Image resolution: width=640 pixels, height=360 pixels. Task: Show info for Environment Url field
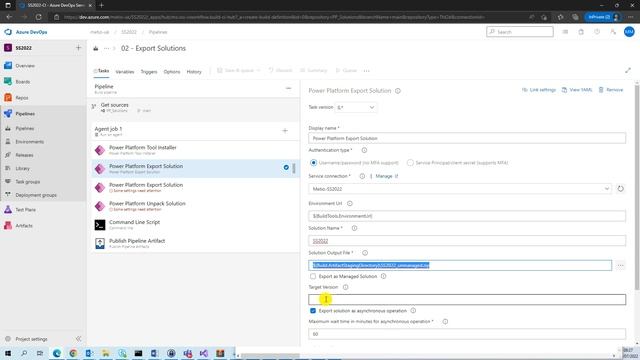pos(350,203)
